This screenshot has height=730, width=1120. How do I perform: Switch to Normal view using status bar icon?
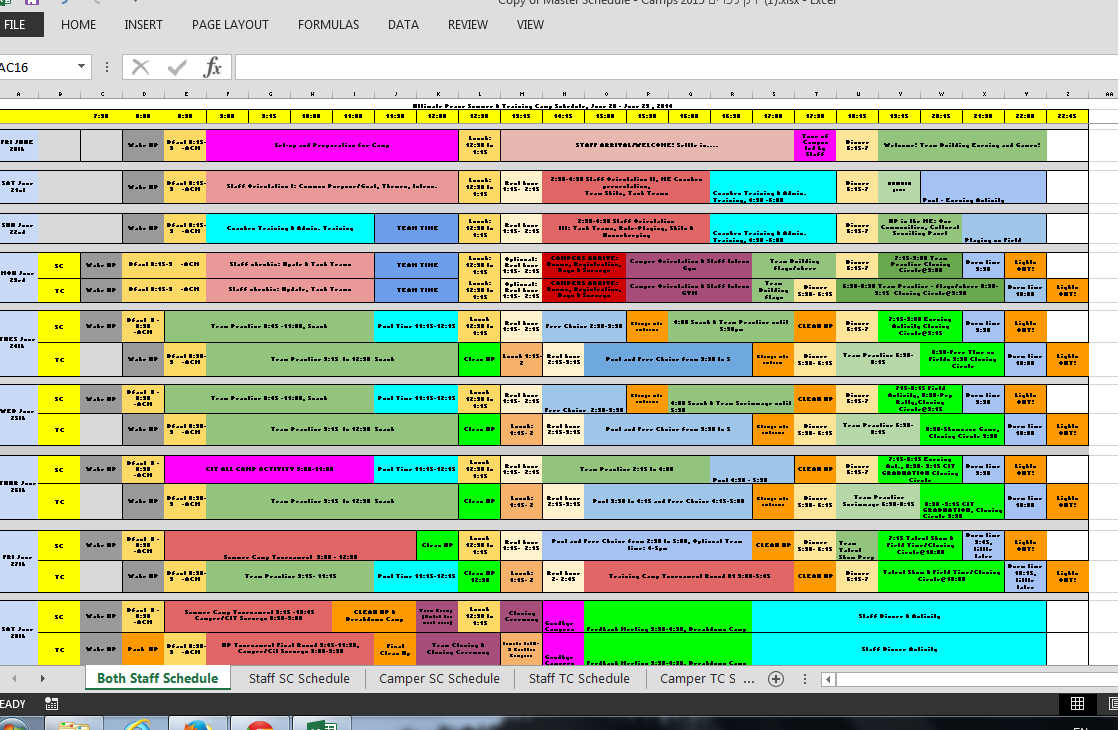tap(1077, 704)
